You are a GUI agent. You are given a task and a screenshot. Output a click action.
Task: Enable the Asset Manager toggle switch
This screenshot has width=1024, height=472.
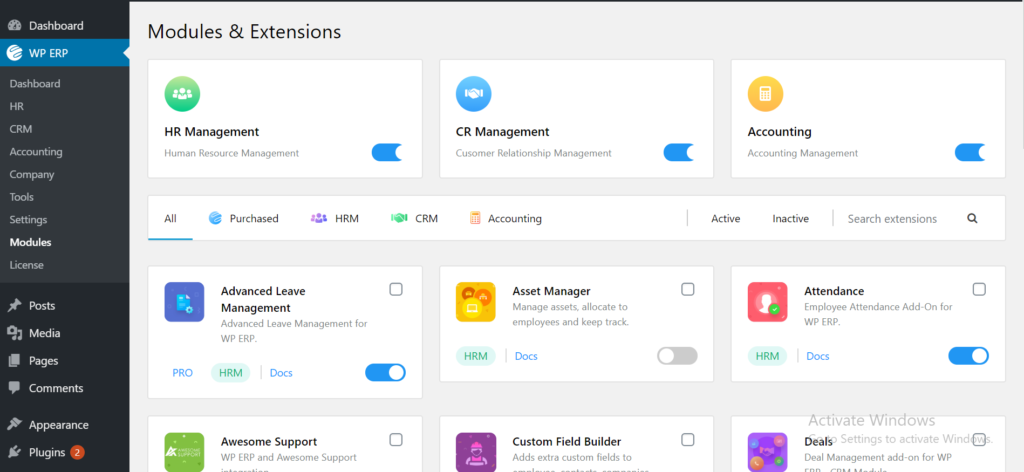677,356
